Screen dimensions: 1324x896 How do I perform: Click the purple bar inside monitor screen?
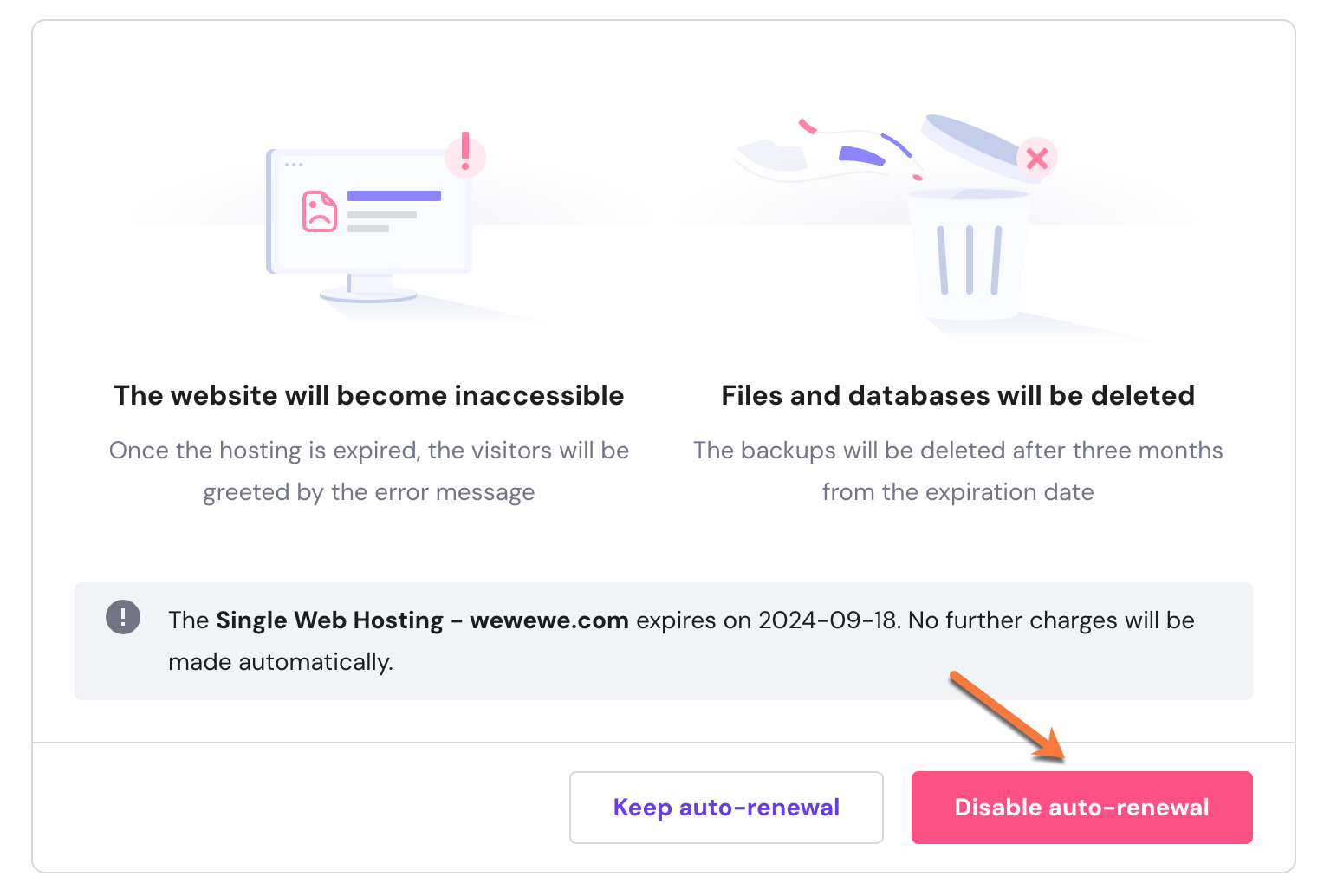click(394, 196)
